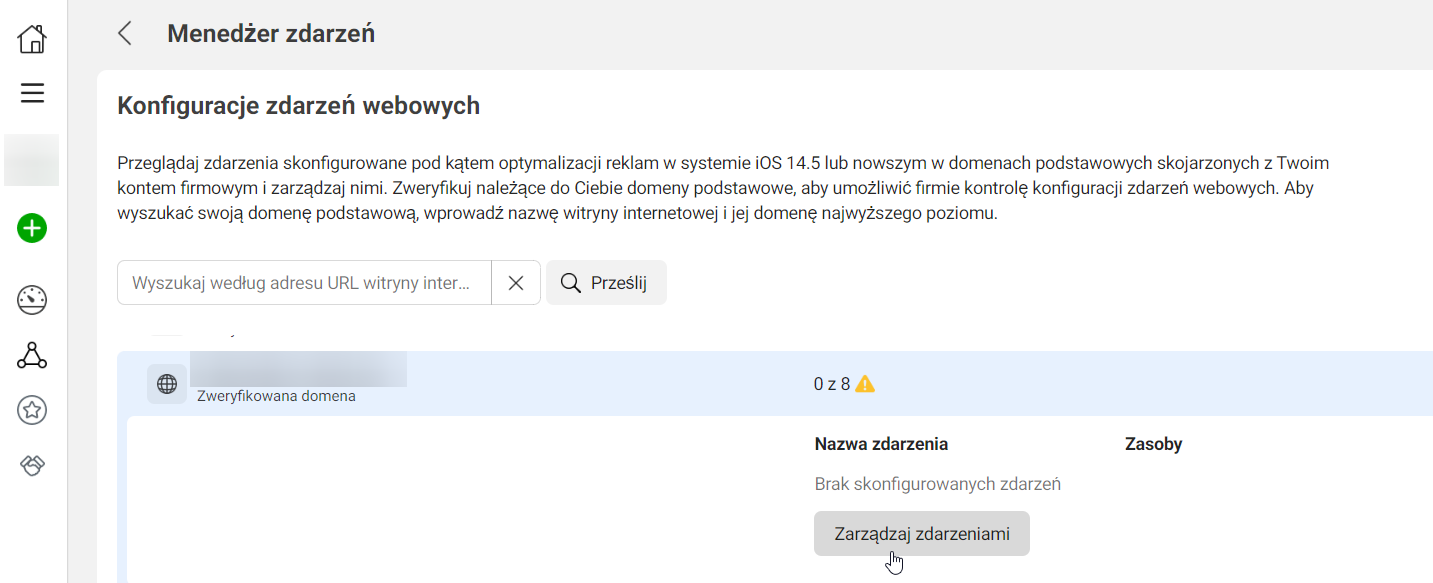Click the tags settings icon in sidebar
This screenshot has height=583, width=1433.
coord(31,465)
